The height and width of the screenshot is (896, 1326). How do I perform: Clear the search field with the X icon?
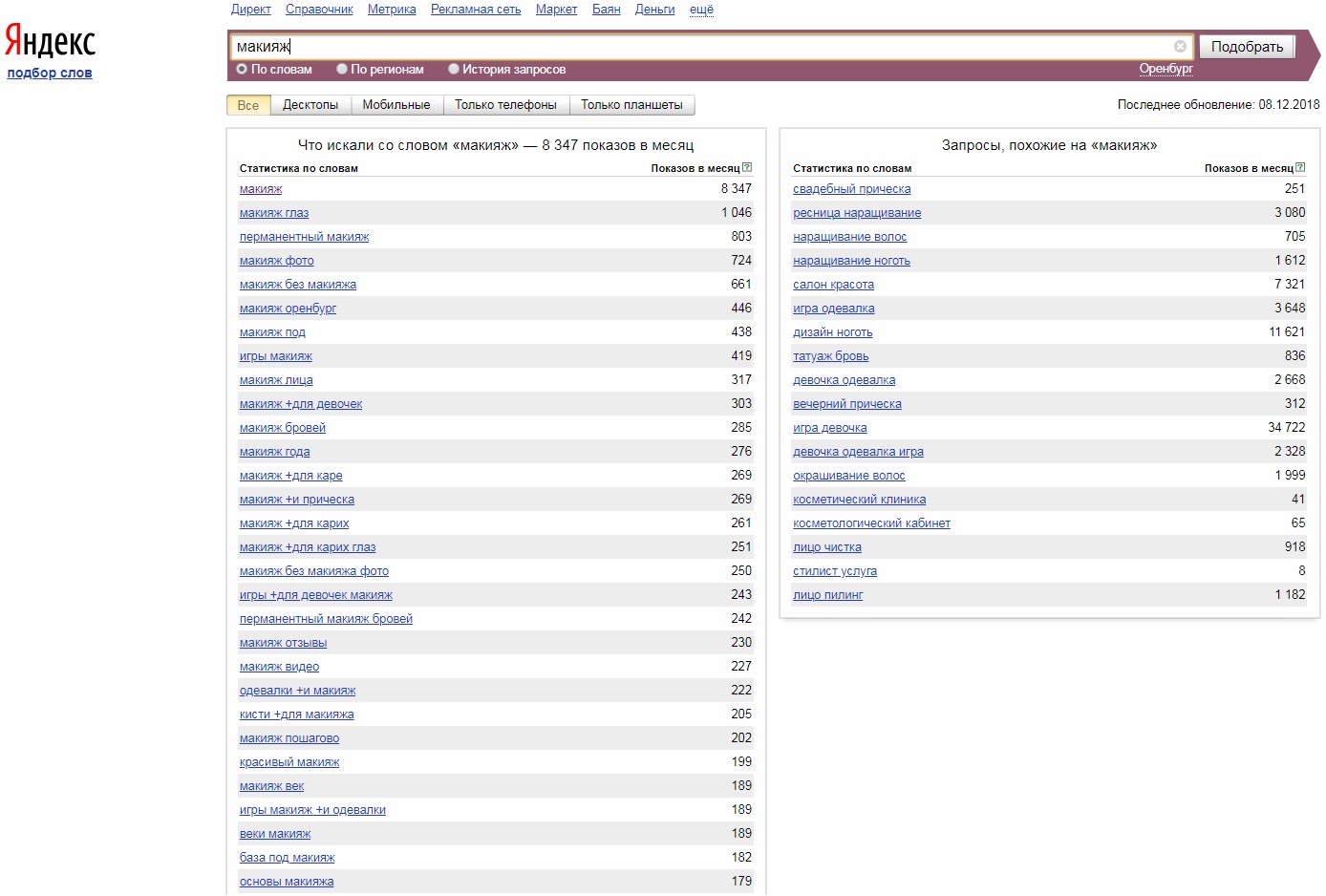(x=1180, y=46)
